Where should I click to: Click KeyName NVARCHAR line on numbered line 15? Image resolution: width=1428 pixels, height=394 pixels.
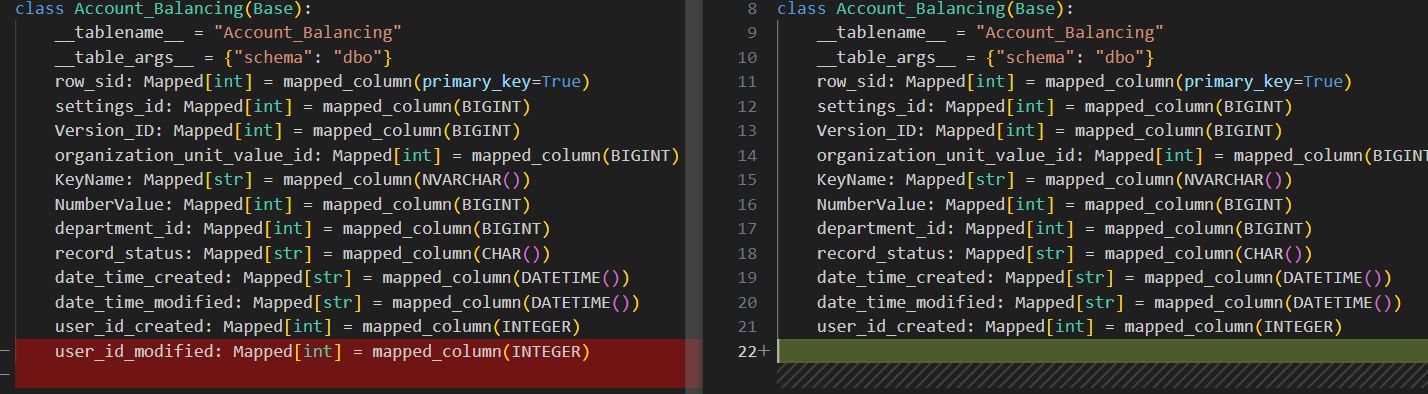coord(1054,180)
